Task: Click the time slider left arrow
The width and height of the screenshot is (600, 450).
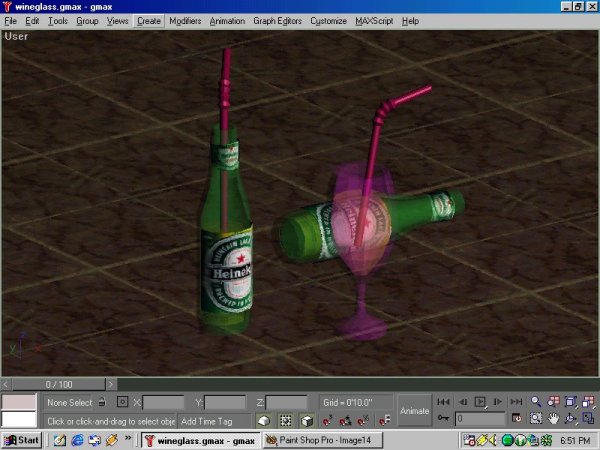Action: (x=5, y=384)
